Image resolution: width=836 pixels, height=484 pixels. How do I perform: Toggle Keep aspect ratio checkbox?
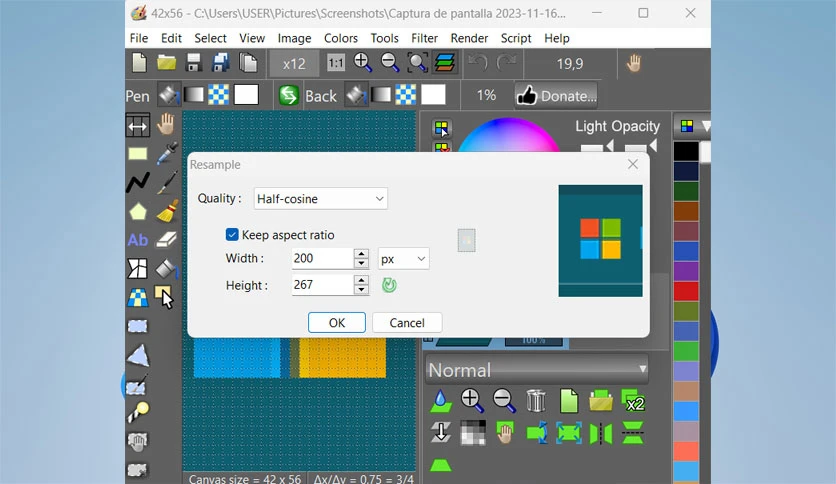(x=232, y=235)
